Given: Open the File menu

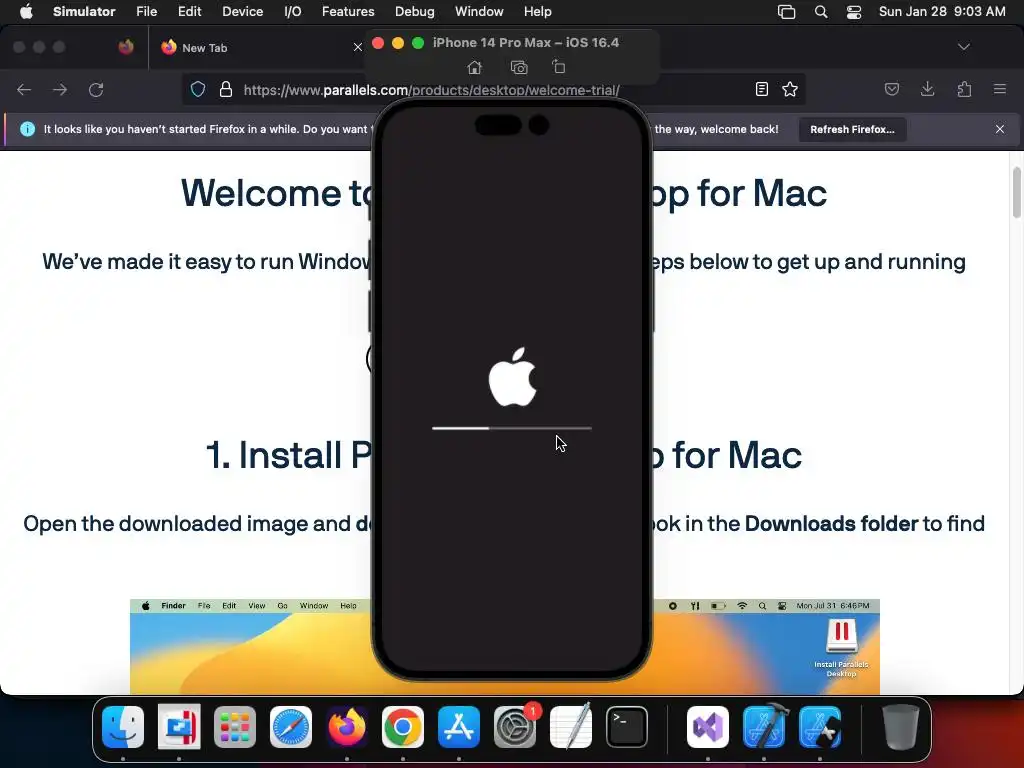Looking at the screenshot, I should point(146,12).
